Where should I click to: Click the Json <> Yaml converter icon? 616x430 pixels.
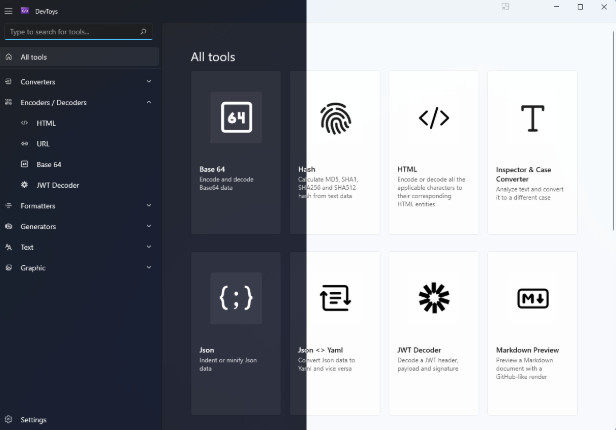pos(336,298)
